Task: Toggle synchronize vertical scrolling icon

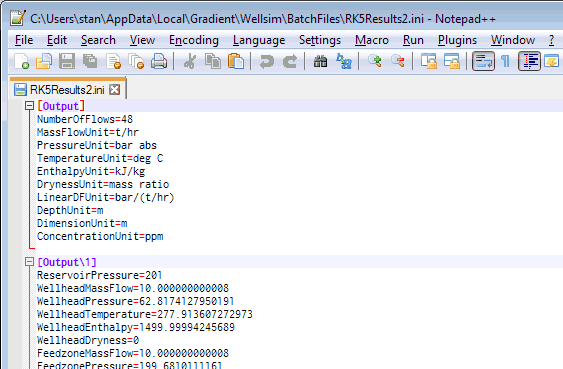Action: pos(429,61)
